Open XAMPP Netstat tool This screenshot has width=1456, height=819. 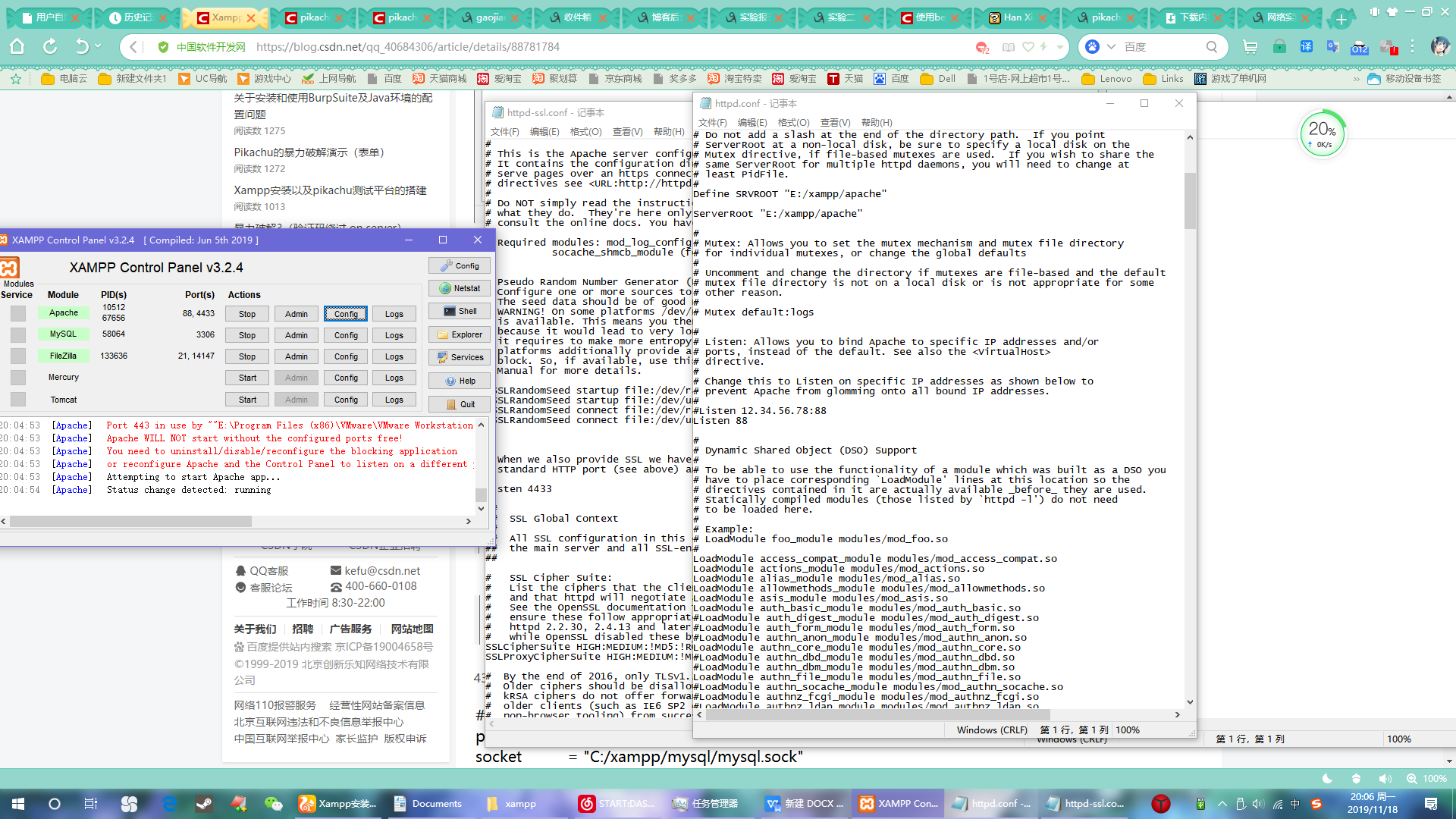(x=459, y=288)
